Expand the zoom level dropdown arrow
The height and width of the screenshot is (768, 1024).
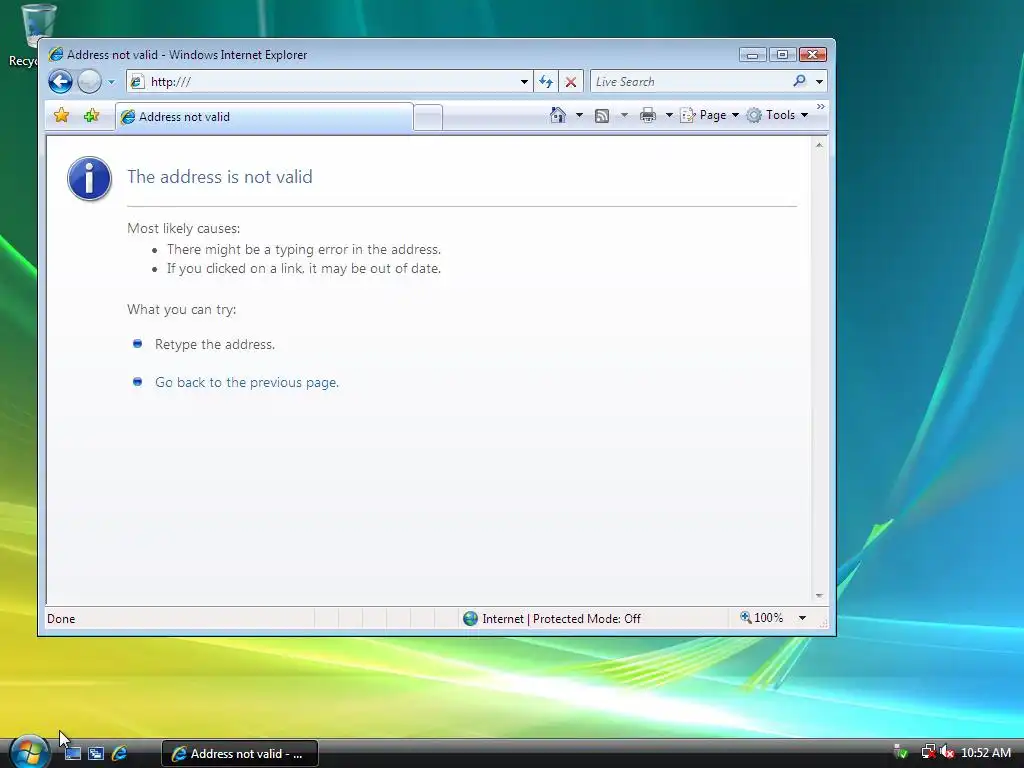tap(802, 618)
